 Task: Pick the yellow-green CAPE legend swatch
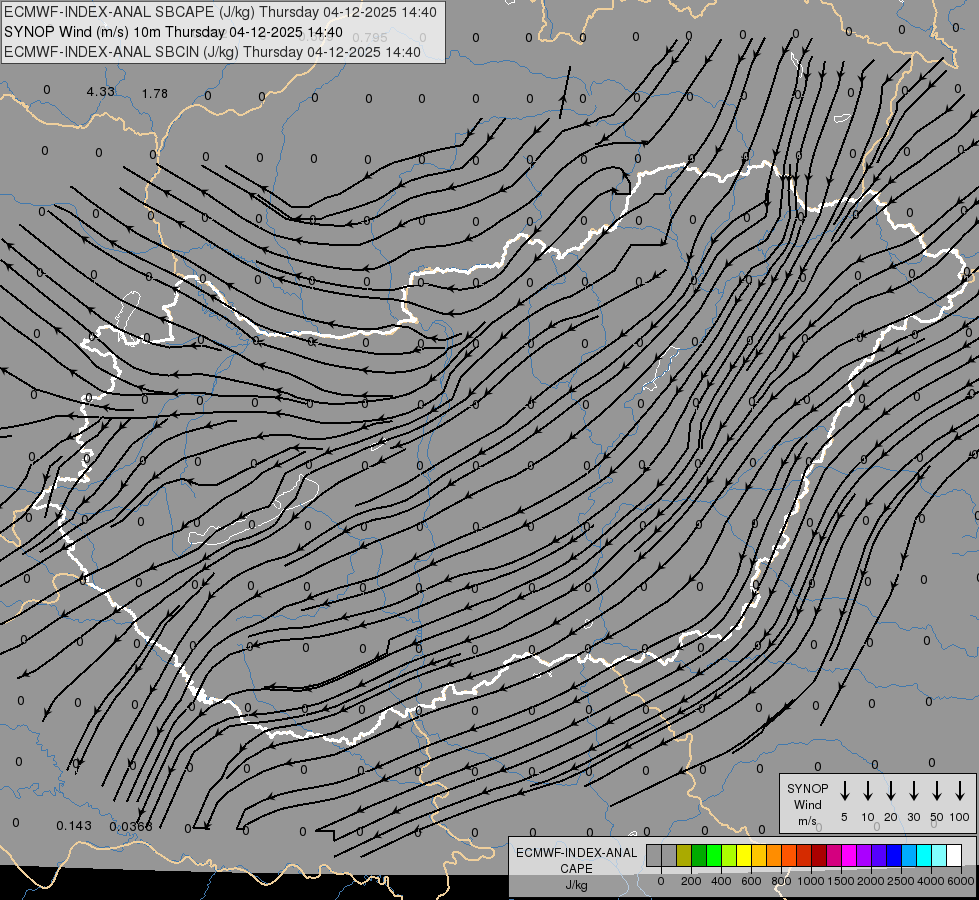[729, 855]
